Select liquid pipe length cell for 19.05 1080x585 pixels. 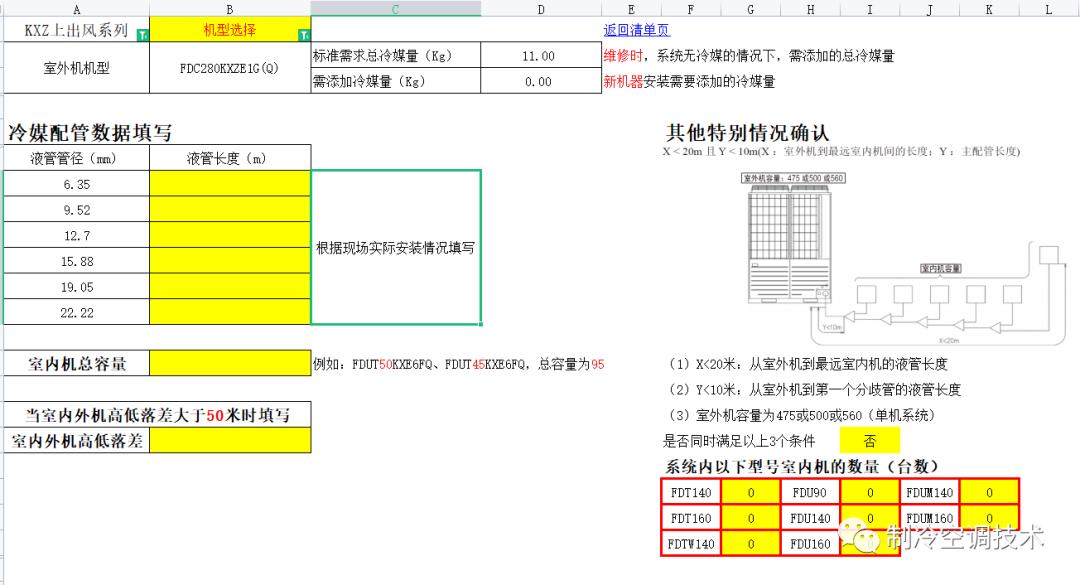coord(230,287)
